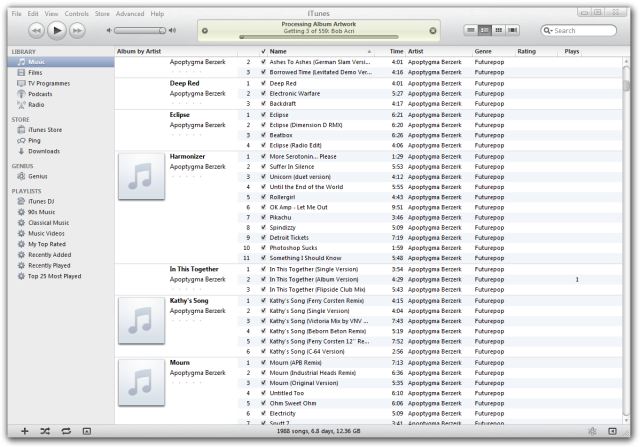Open the search magnifier dropdown
Screen dimensions: 640x447
click(x=548, y=31)
